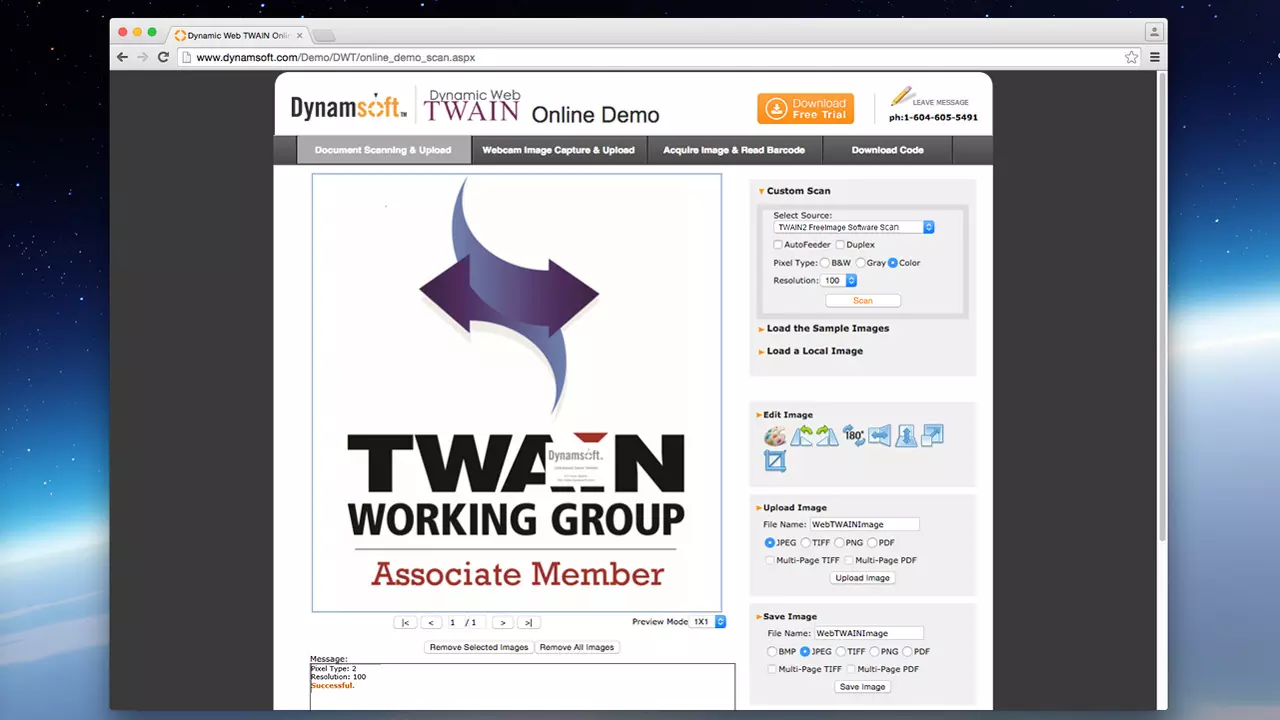Click the Download Free Trial button
1280x720 pixels.
(805, 109)
